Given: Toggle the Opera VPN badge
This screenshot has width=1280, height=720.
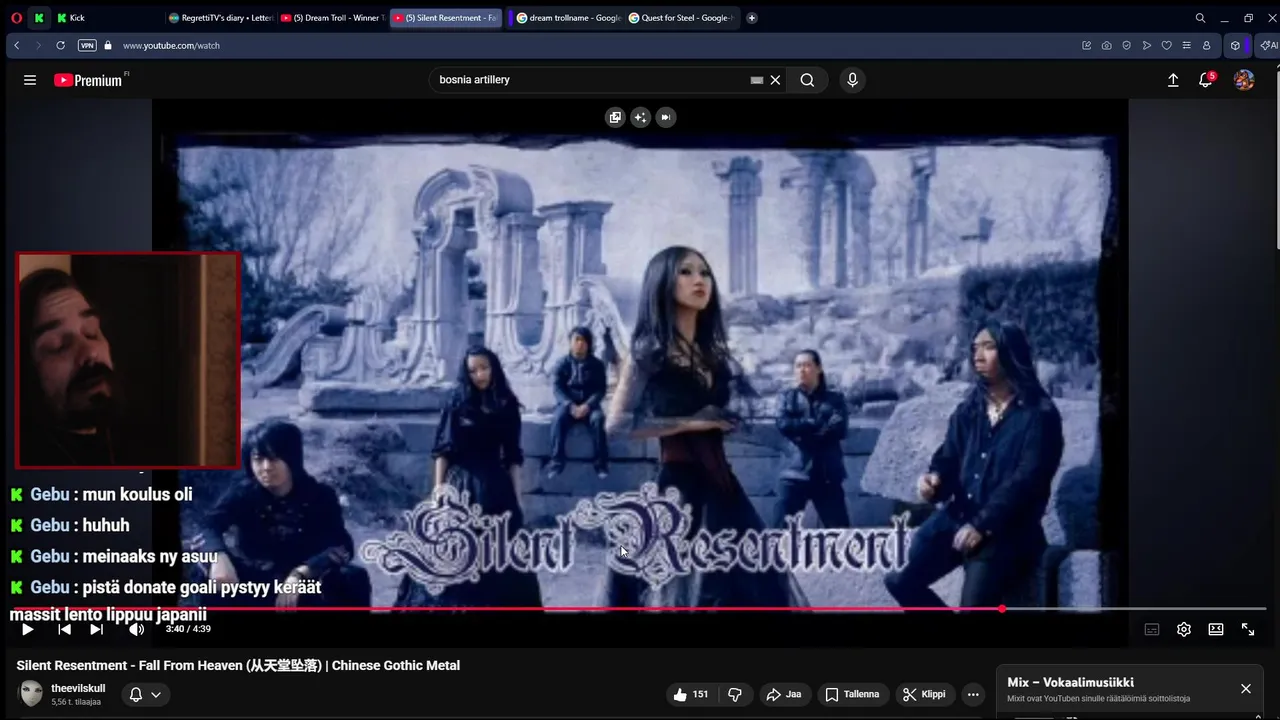Looking at the screenshot, I should point(87,45).
